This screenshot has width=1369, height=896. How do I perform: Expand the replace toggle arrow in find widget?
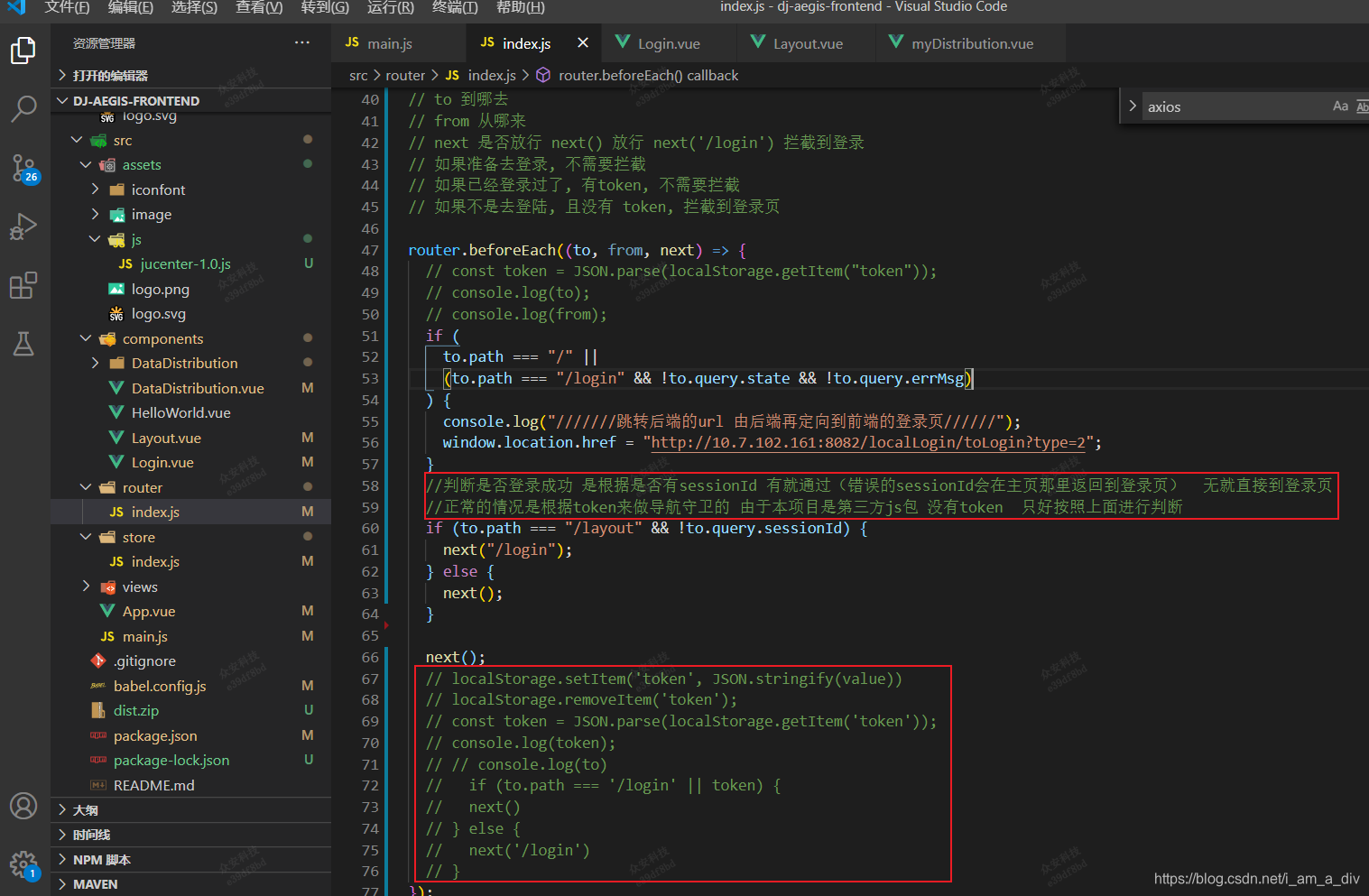1133,106
